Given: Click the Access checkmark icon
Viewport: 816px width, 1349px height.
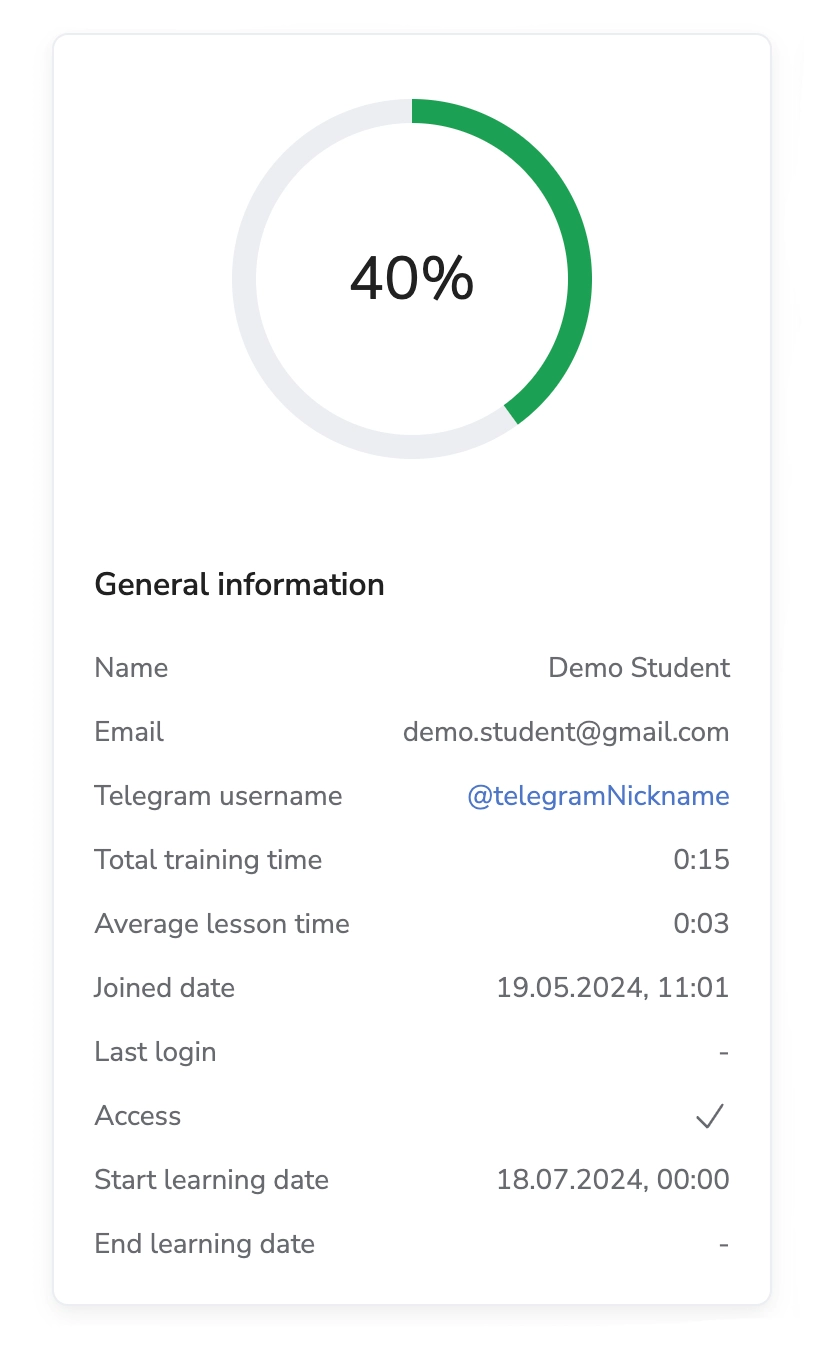Looking at the screenshot, I should pyautogui.click(x=709, y=1116).
